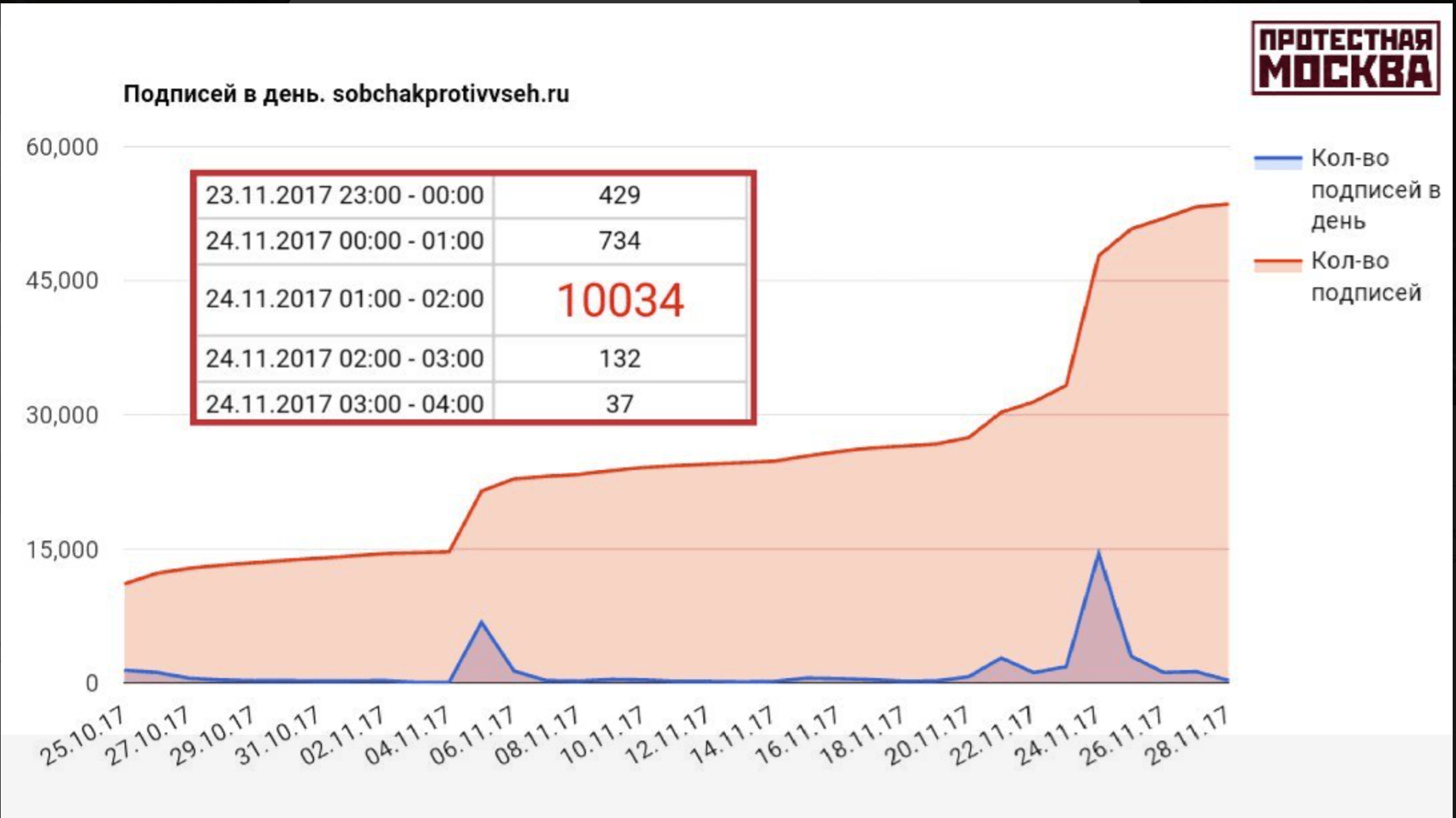Click the table cell with value 37

(619, 404)
